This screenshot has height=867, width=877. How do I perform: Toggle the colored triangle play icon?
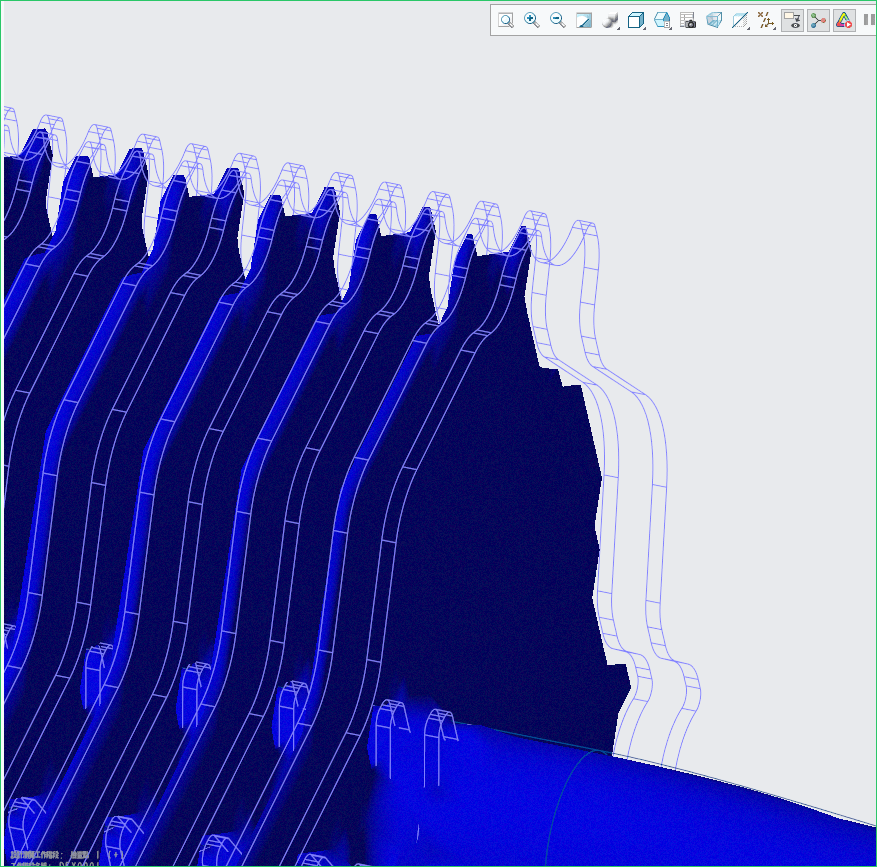844,20
